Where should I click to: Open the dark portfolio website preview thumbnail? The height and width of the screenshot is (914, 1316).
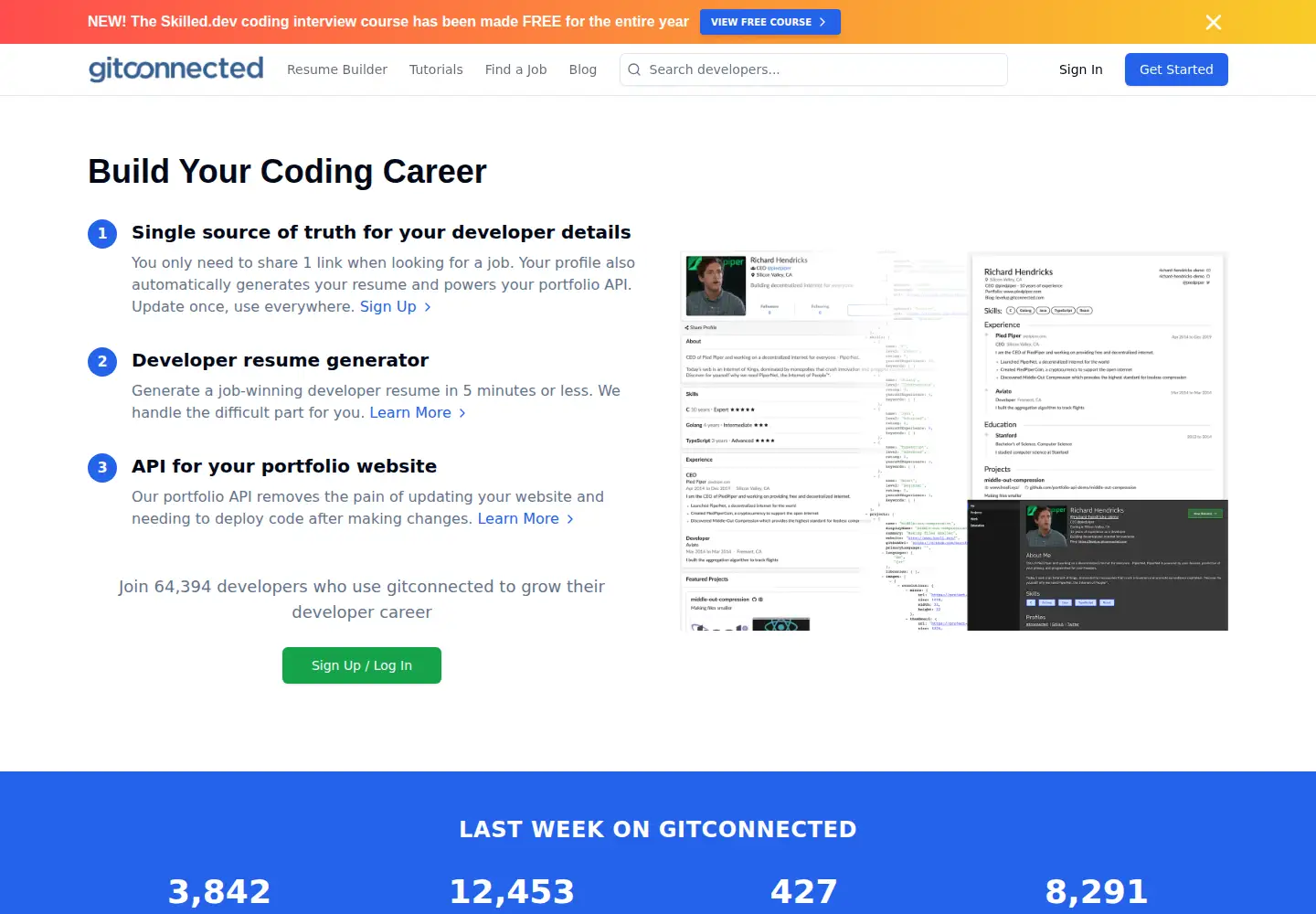point(1098,565)
